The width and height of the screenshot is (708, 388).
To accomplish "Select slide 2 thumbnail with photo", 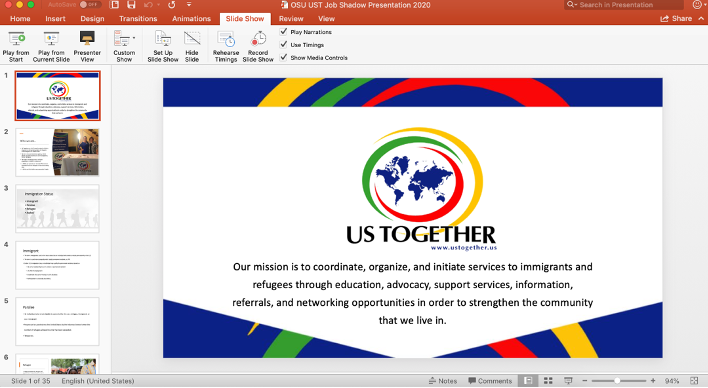I will pos(57,152).
